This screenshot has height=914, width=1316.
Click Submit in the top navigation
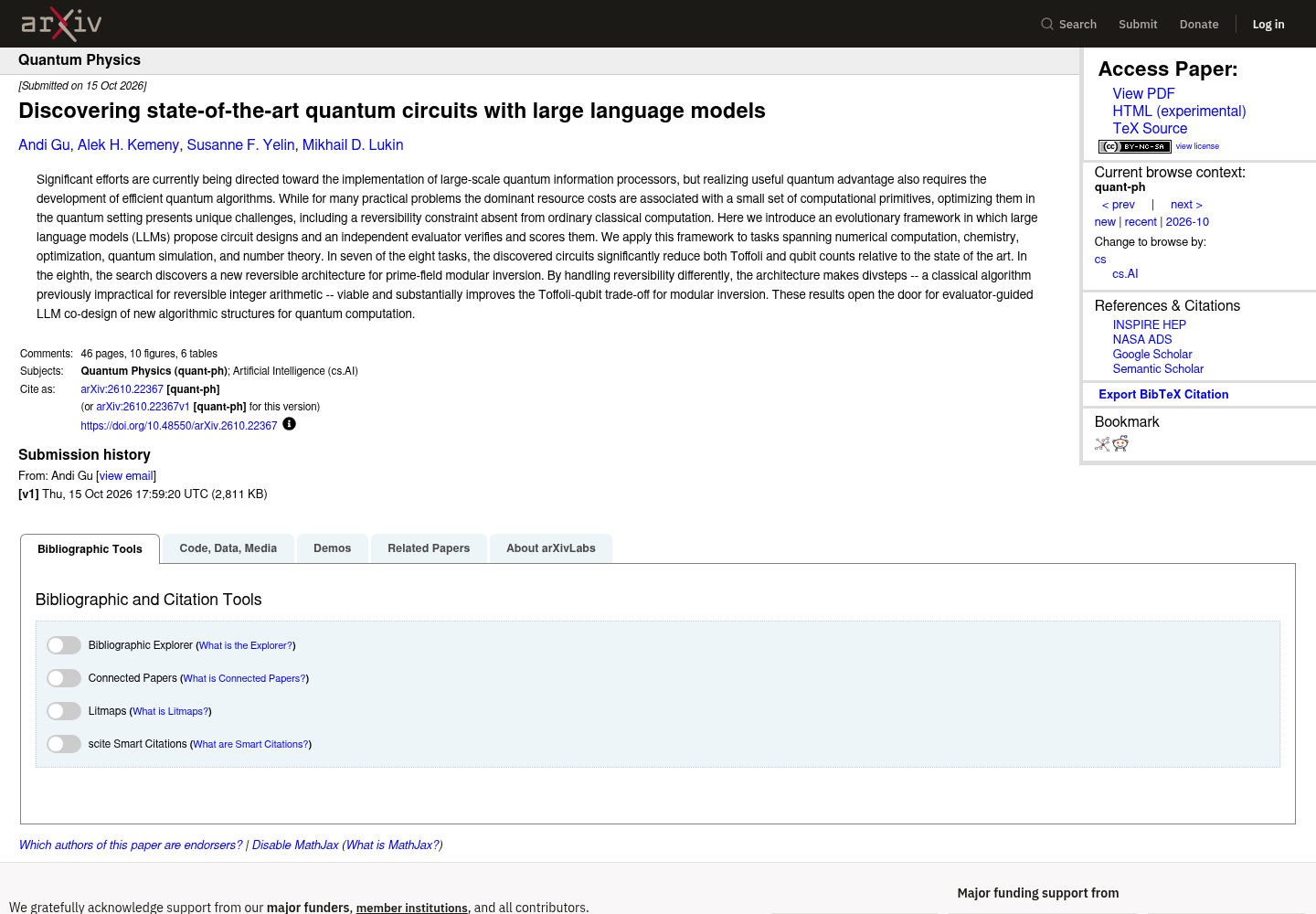pyautogui.click(x=1138, y=25)
